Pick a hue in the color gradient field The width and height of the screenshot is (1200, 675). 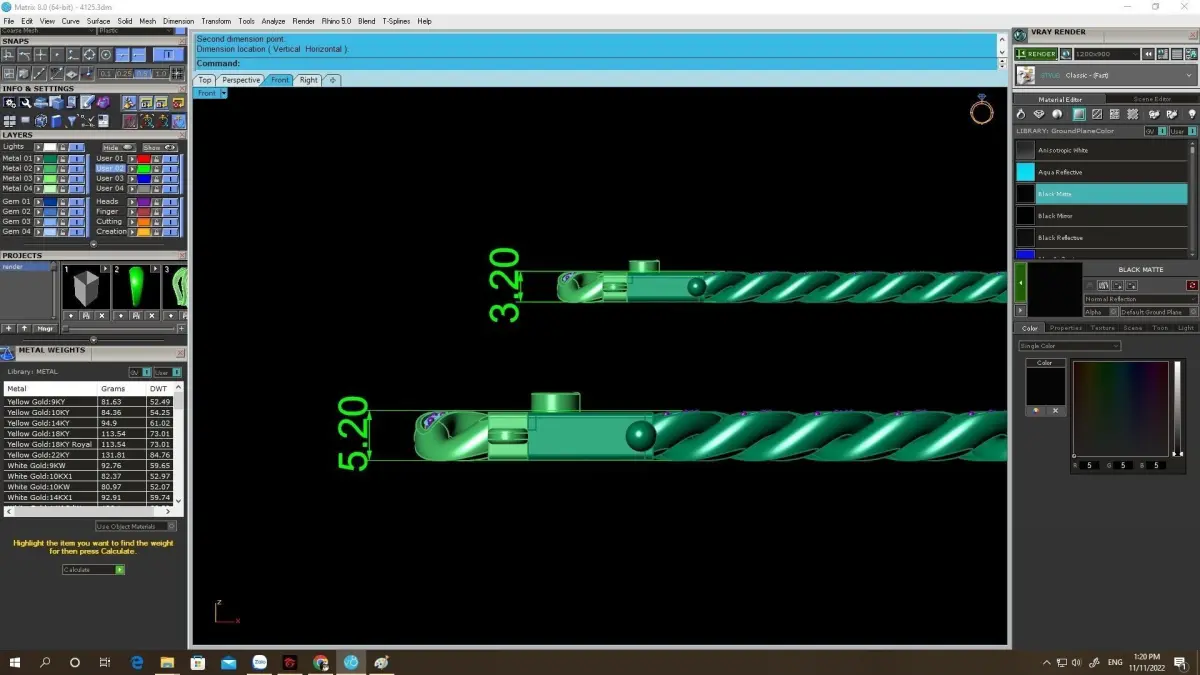tap(1120, 408)
